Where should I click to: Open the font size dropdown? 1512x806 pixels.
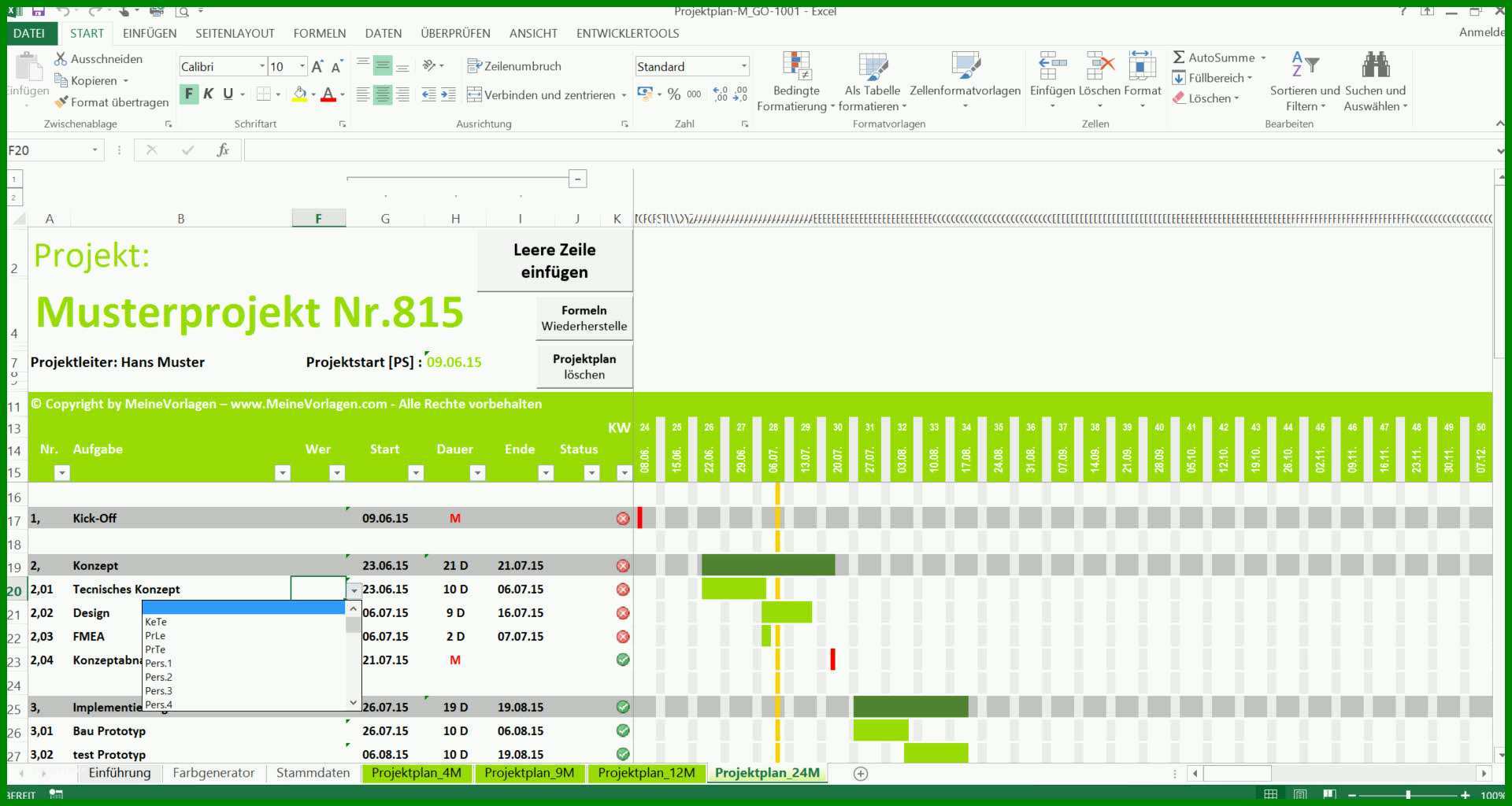point(302,67)
